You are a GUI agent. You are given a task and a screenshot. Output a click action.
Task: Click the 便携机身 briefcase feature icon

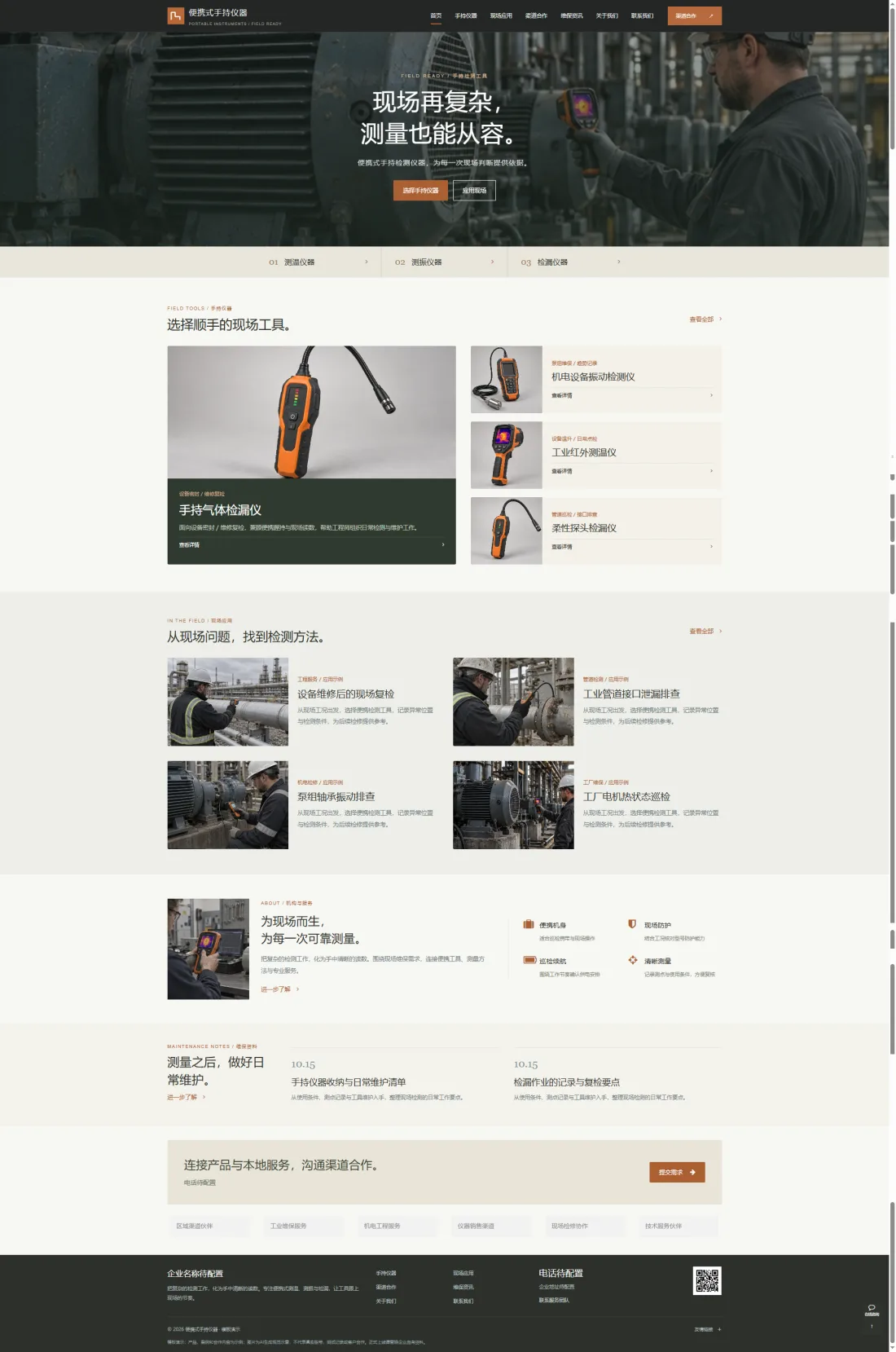(529, 924)
